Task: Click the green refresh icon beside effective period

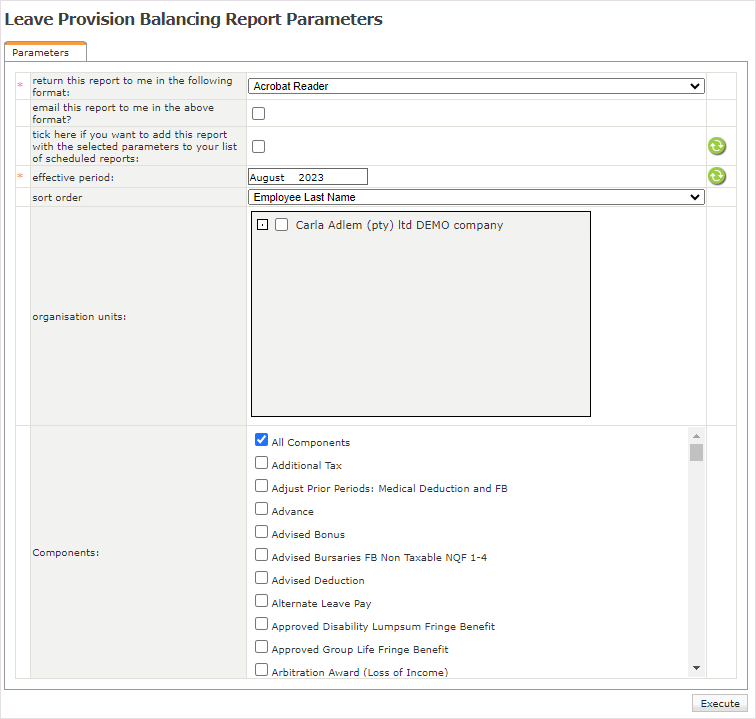Action: click(717, 176)
